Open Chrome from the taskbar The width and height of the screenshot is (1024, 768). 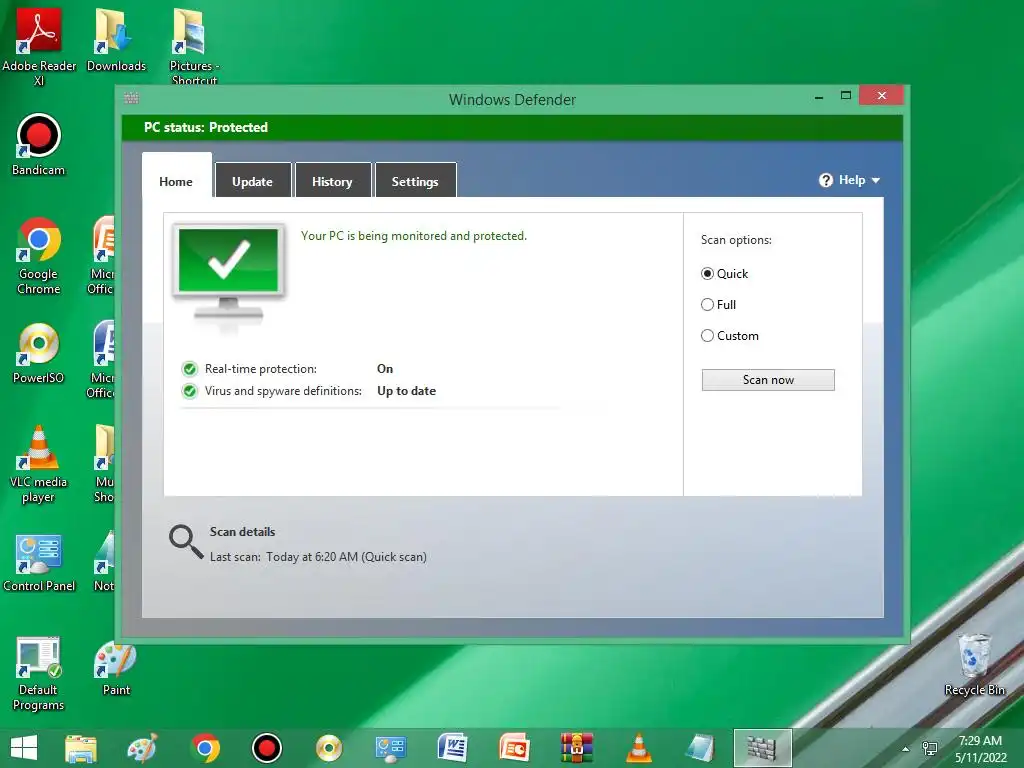[205, 748]
